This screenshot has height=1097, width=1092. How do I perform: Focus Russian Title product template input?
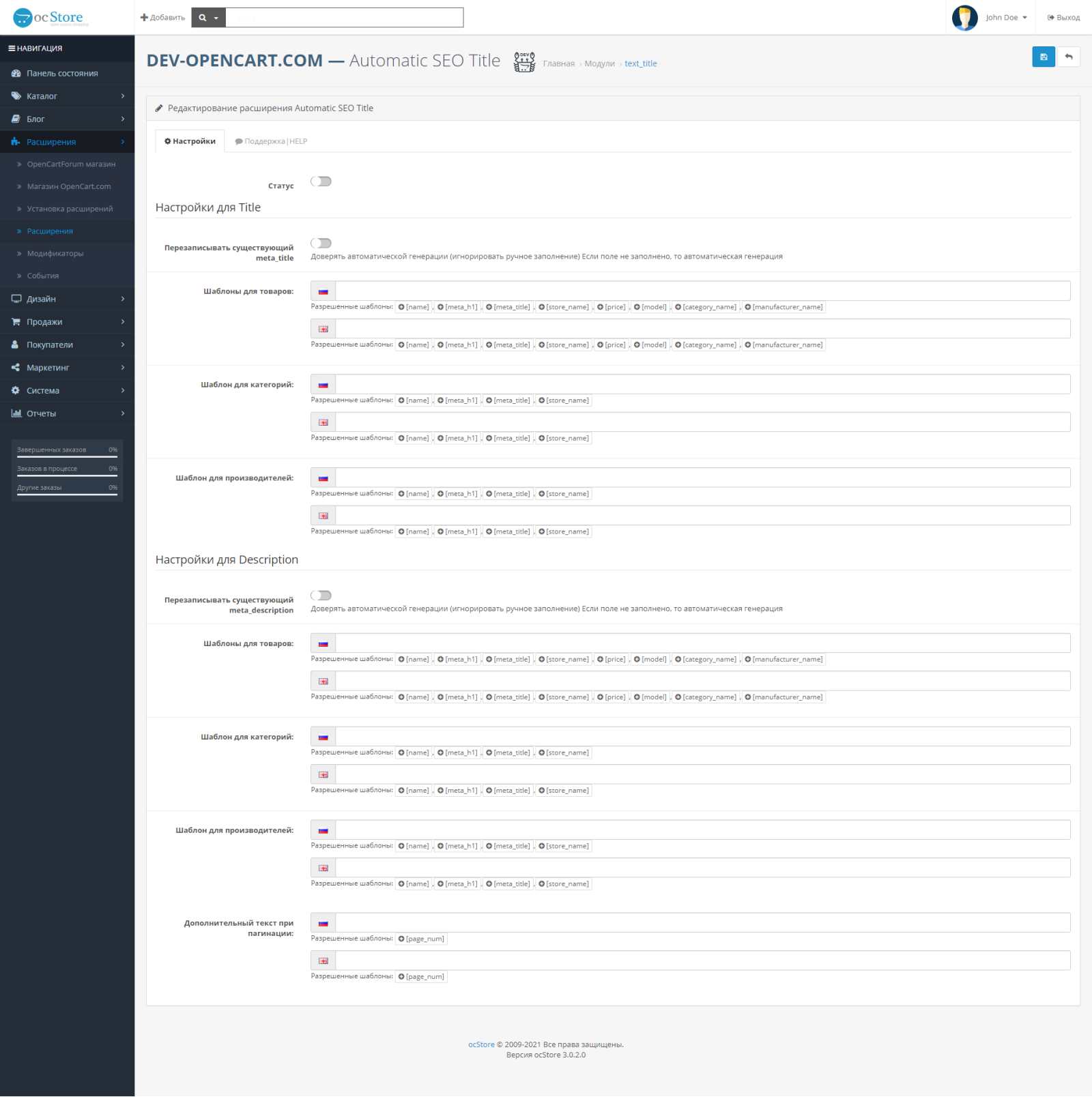click(x=702, y=291)
